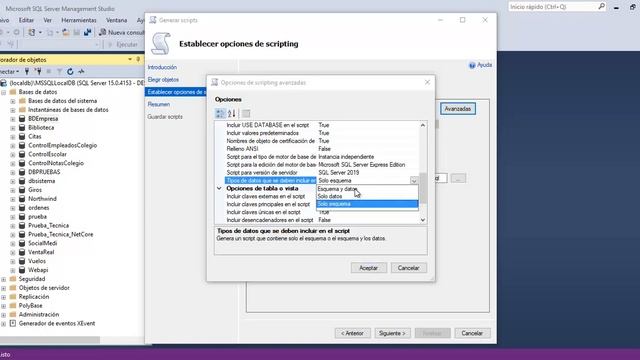The height and width of the screenshot is (360, 640).
Task: Expand the Replicación folder node
Action: [4, 297]
